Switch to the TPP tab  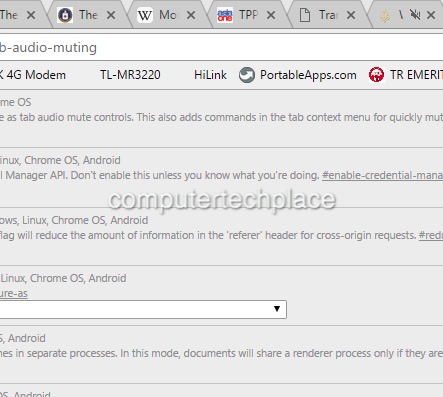[x=248, y=15]
